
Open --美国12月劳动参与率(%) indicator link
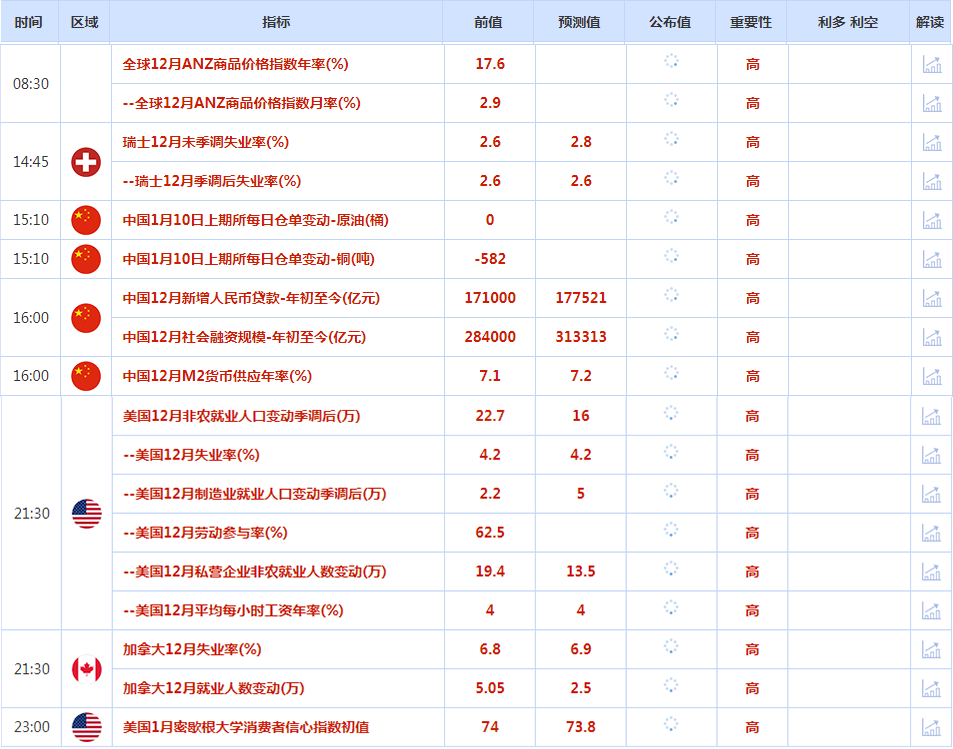point(205,533)
